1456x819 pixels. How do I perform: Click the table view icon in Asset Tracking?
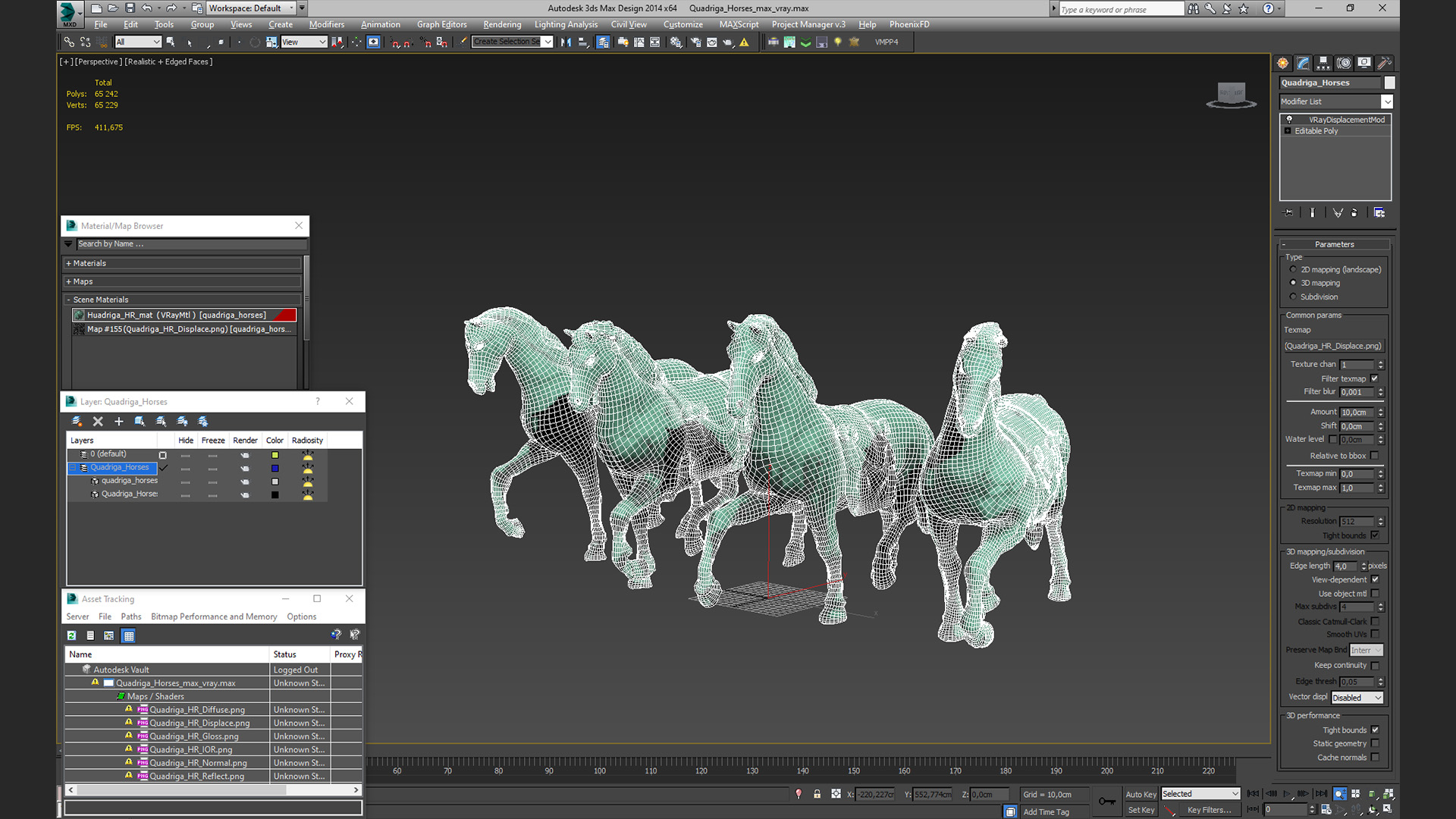point(129,635)
